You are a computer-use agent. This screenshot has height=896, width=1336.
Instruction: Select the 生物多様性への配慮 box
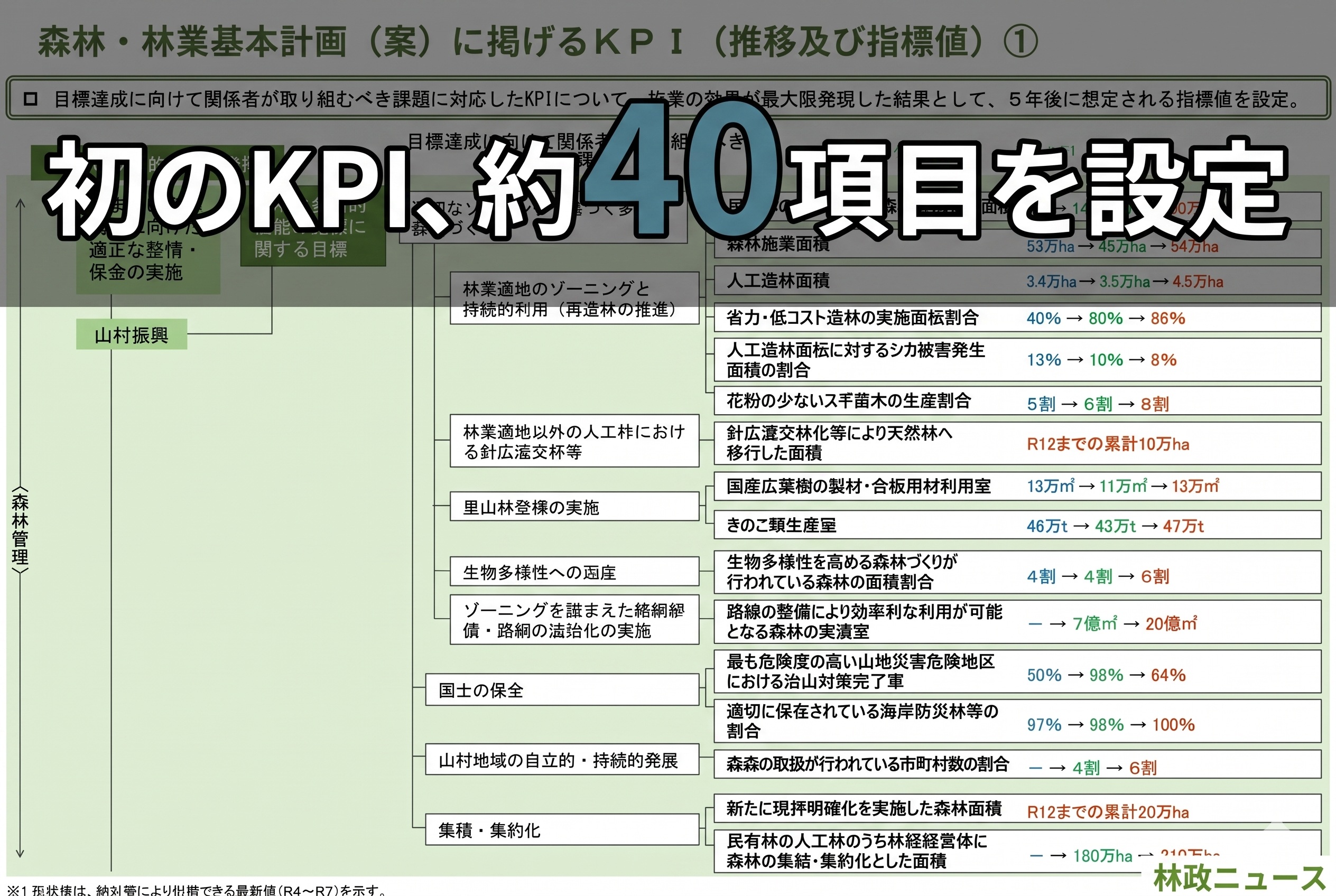[574, 572]
